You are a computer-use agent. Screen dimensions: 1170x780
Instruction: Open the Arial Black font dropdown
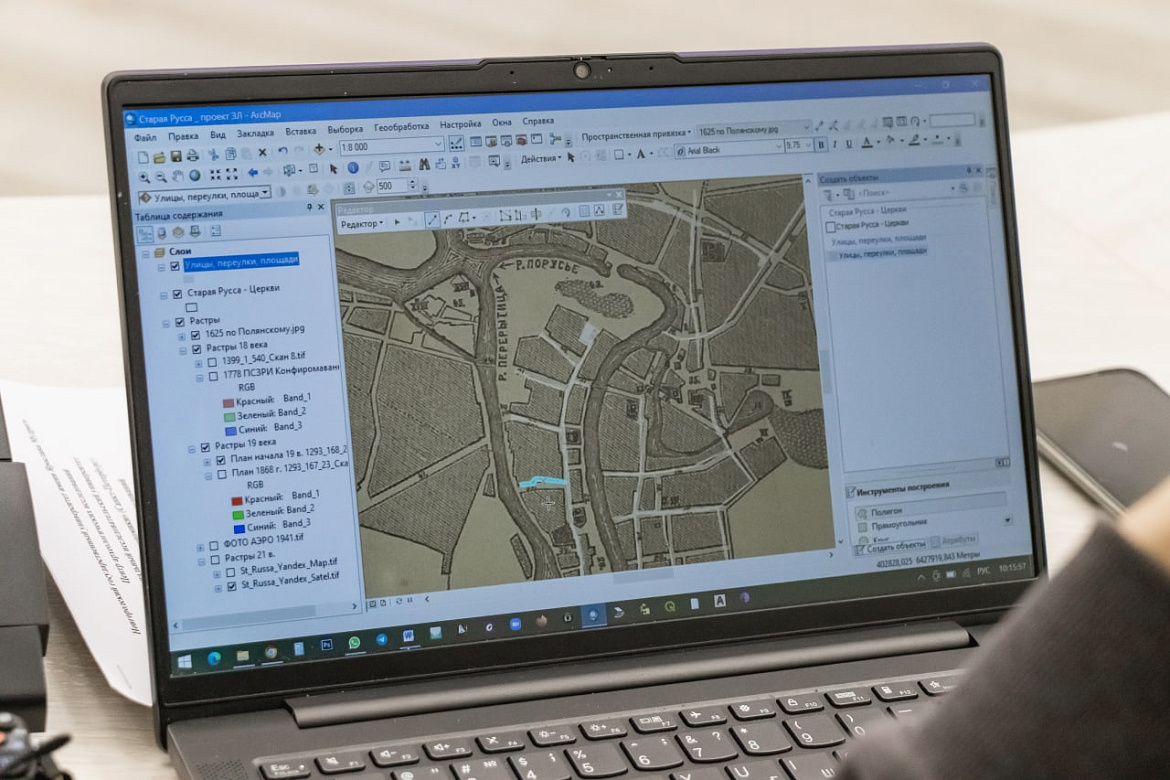point(775,149)
